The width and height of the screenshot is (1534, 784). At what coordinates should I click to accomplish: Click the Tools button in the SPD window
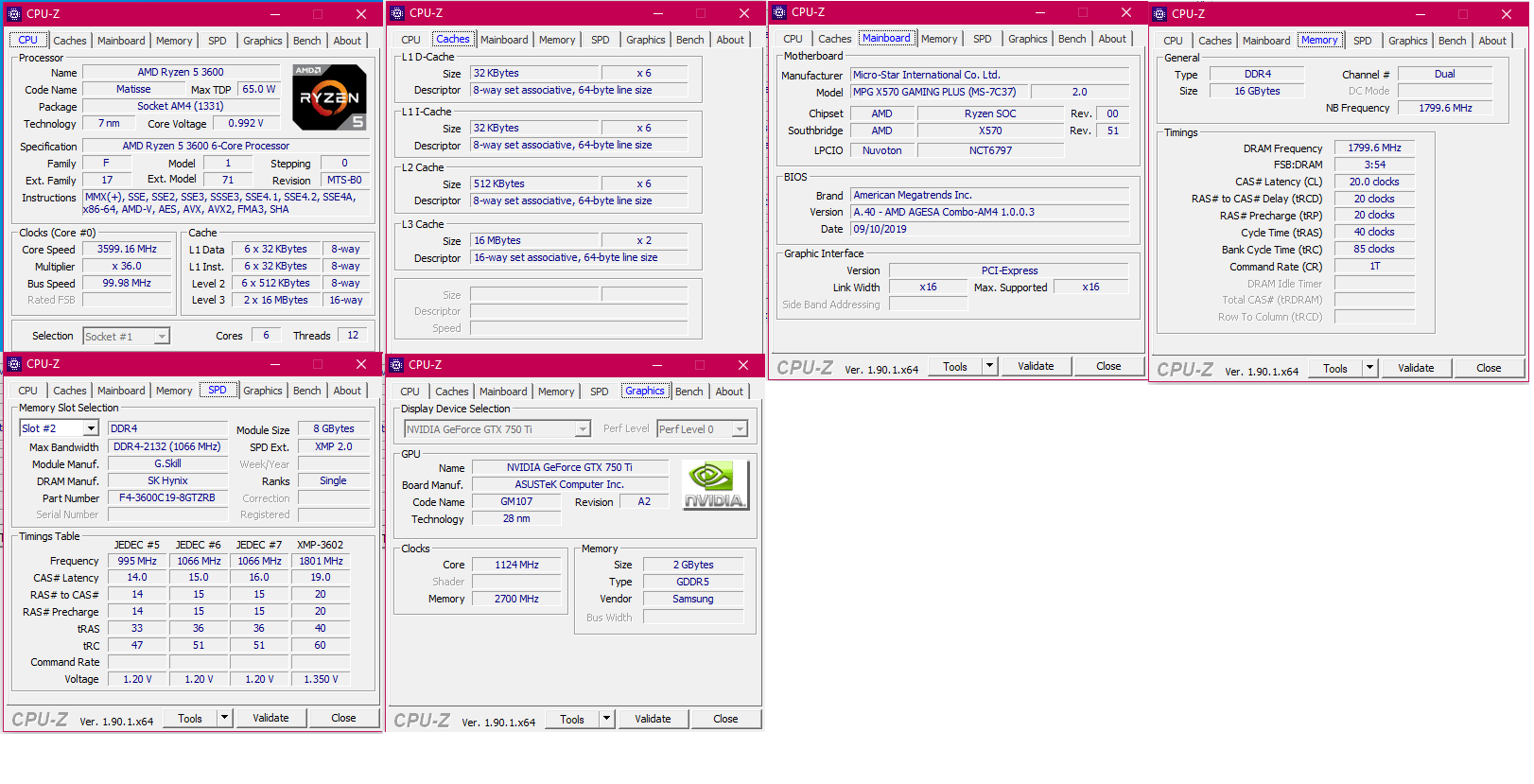[190, 718]
